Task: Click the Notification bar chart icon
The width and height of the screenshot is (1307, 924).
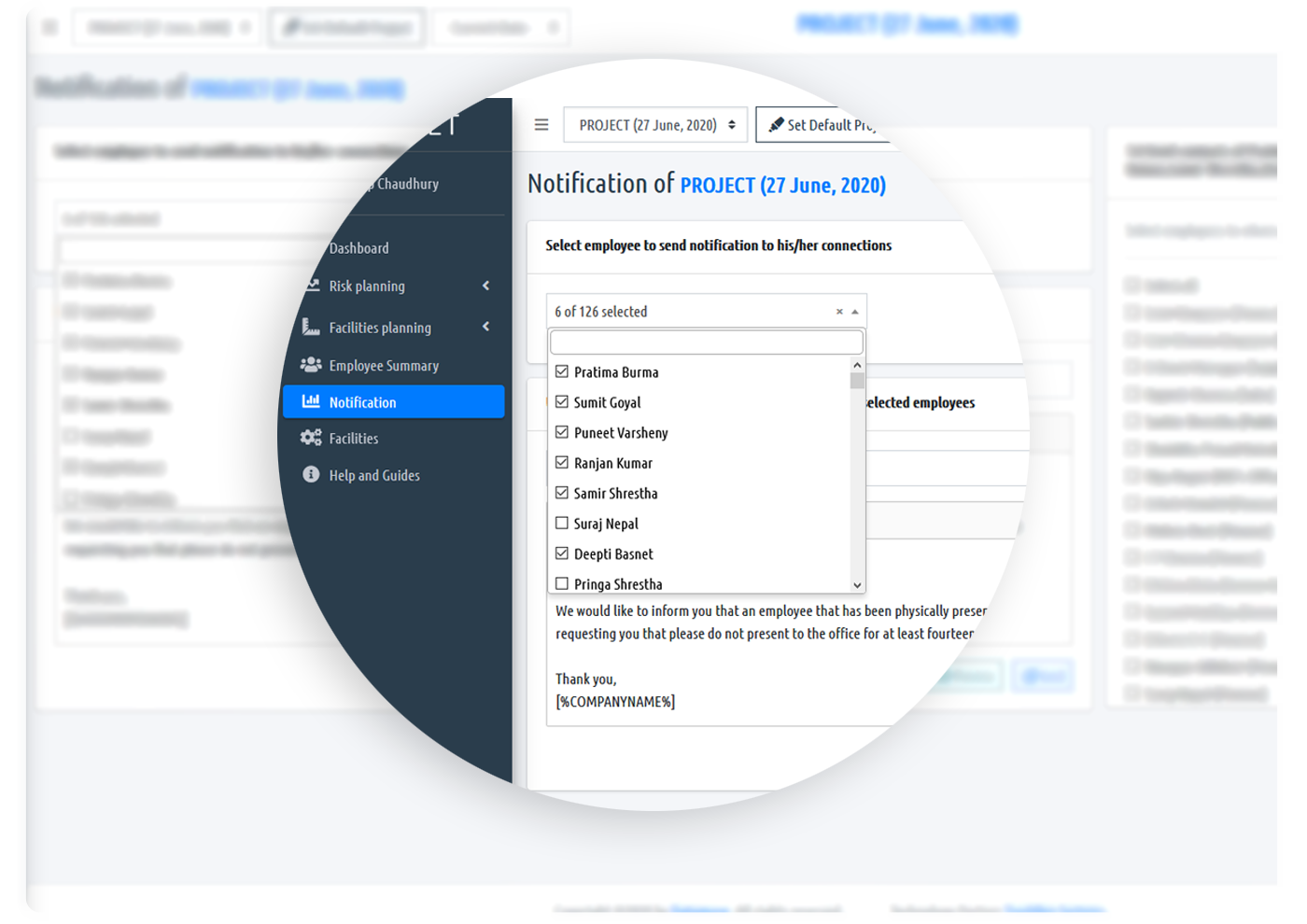Action: [x=311, y=402]
